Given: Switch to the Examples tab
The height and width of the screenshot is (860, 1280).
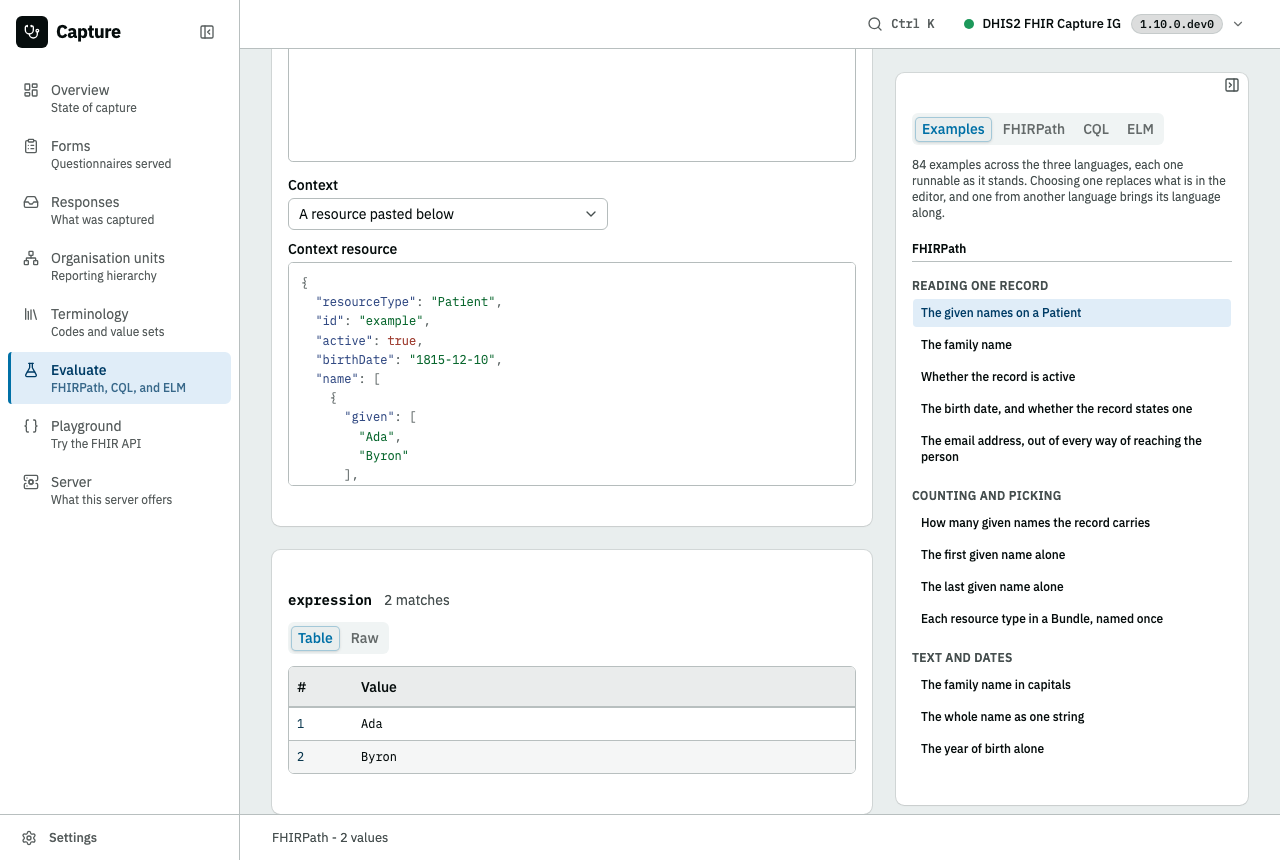Looking at the screenshot, I should coord(953,129).
